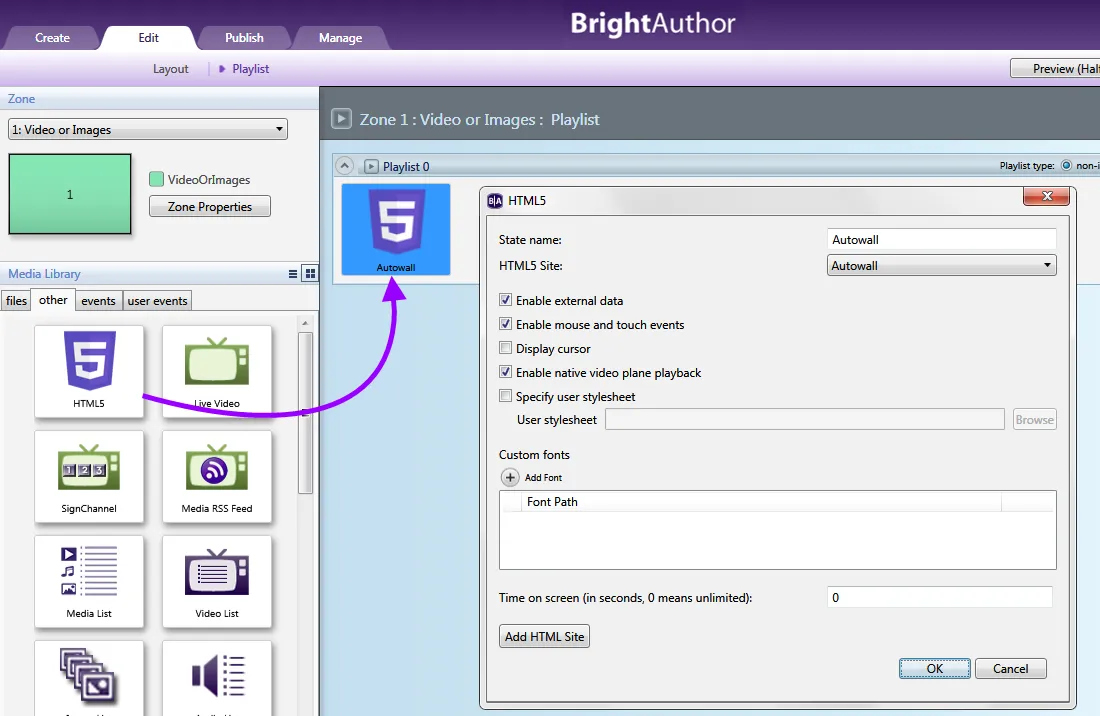Click the stylesheet Browse button
This screenshot has height=716, width=1100.
(x=1035, y=419)
